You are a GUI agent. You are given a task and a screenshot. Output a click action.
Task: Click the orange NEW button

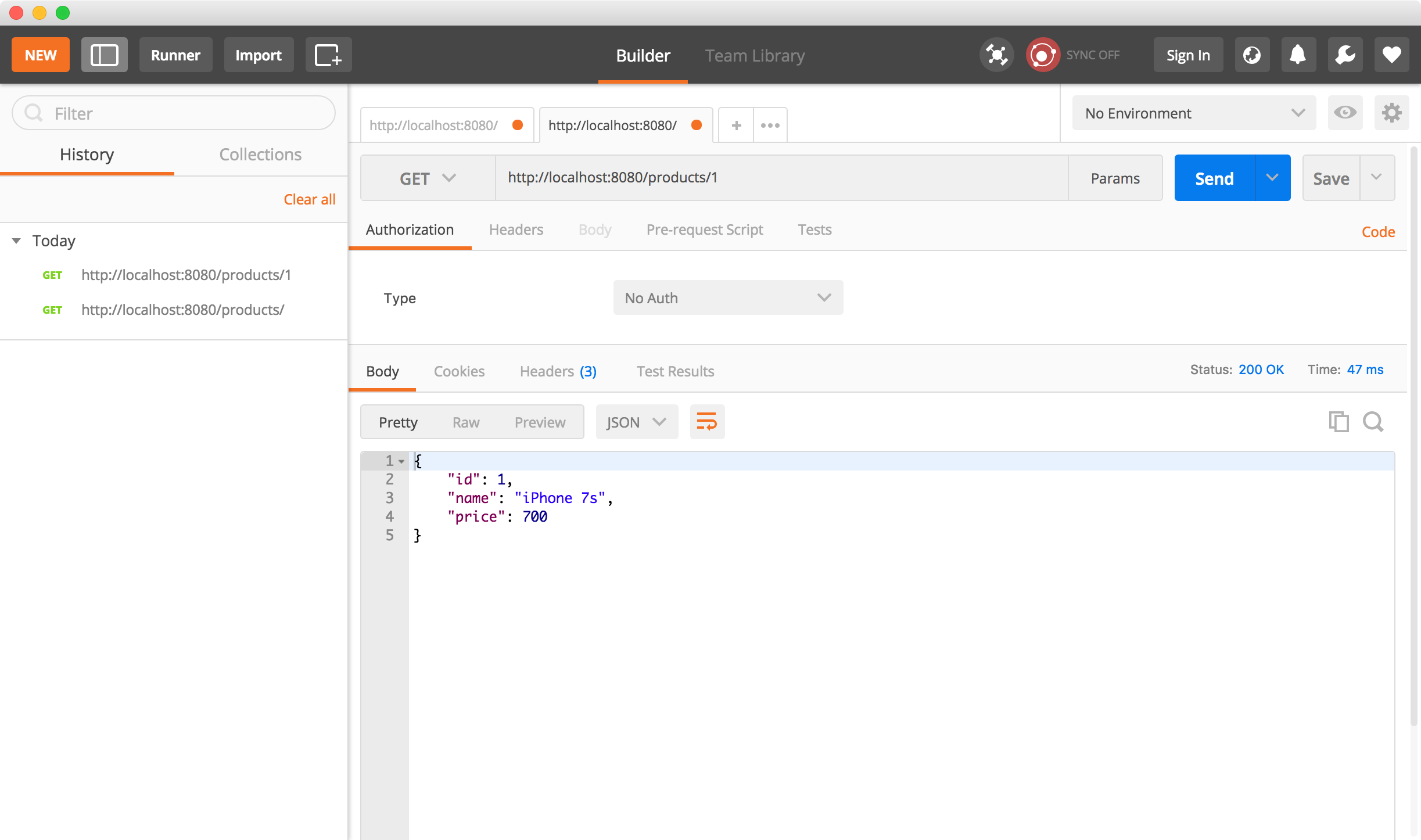pyautogui.click(x=41, y=55)
